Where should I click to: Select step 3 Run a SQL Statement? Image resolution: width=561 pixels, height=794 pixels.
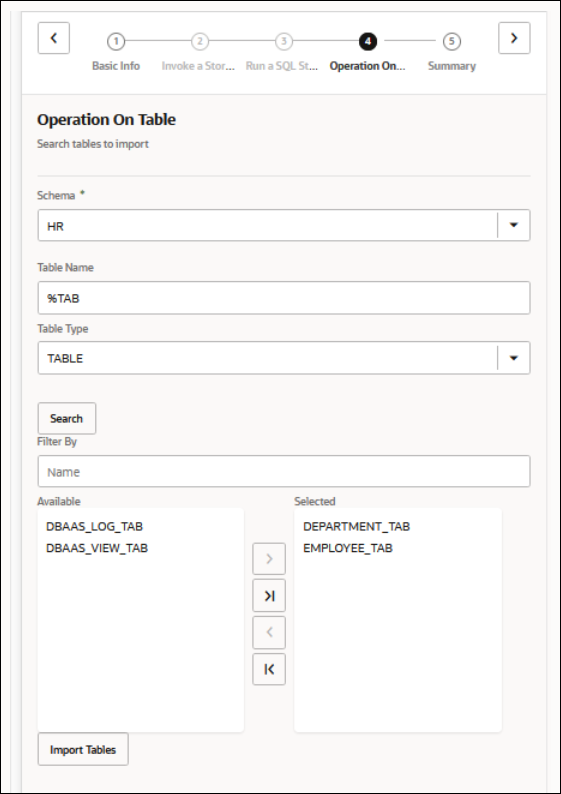(284, 42)
